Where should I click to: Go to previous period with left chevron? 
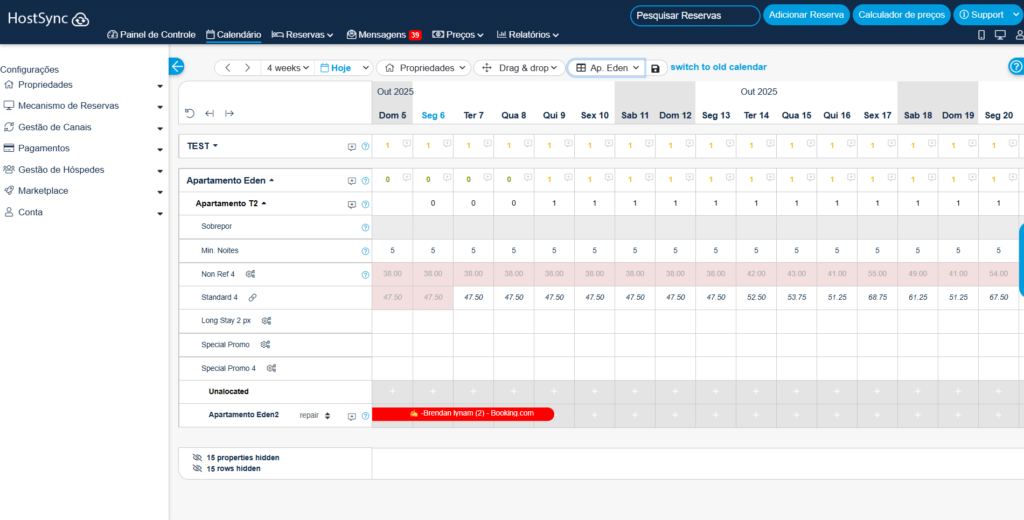point(228,68)
